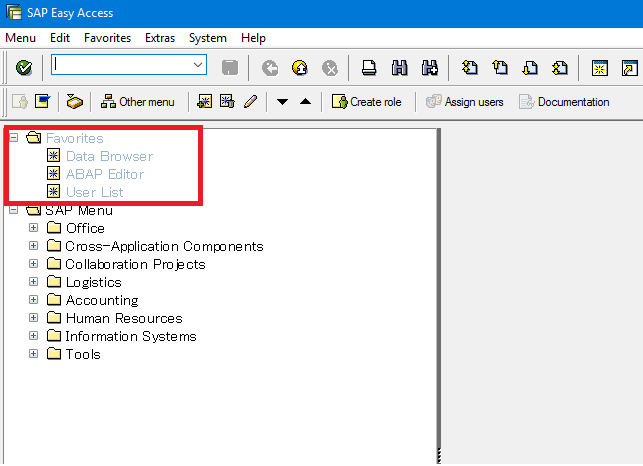Click the Generate Shortcut icon
Viewport: 643px width, 466px height.
coord(629,68)
